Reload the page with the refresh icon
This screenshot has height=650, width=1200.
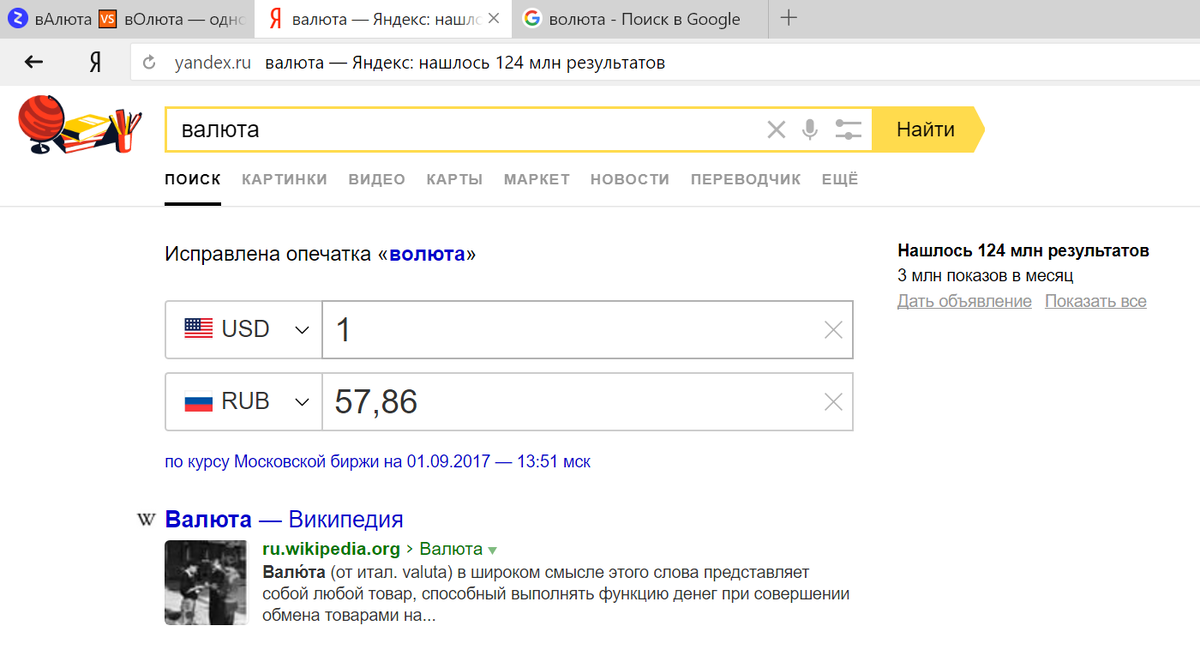[x=150, y=63]
